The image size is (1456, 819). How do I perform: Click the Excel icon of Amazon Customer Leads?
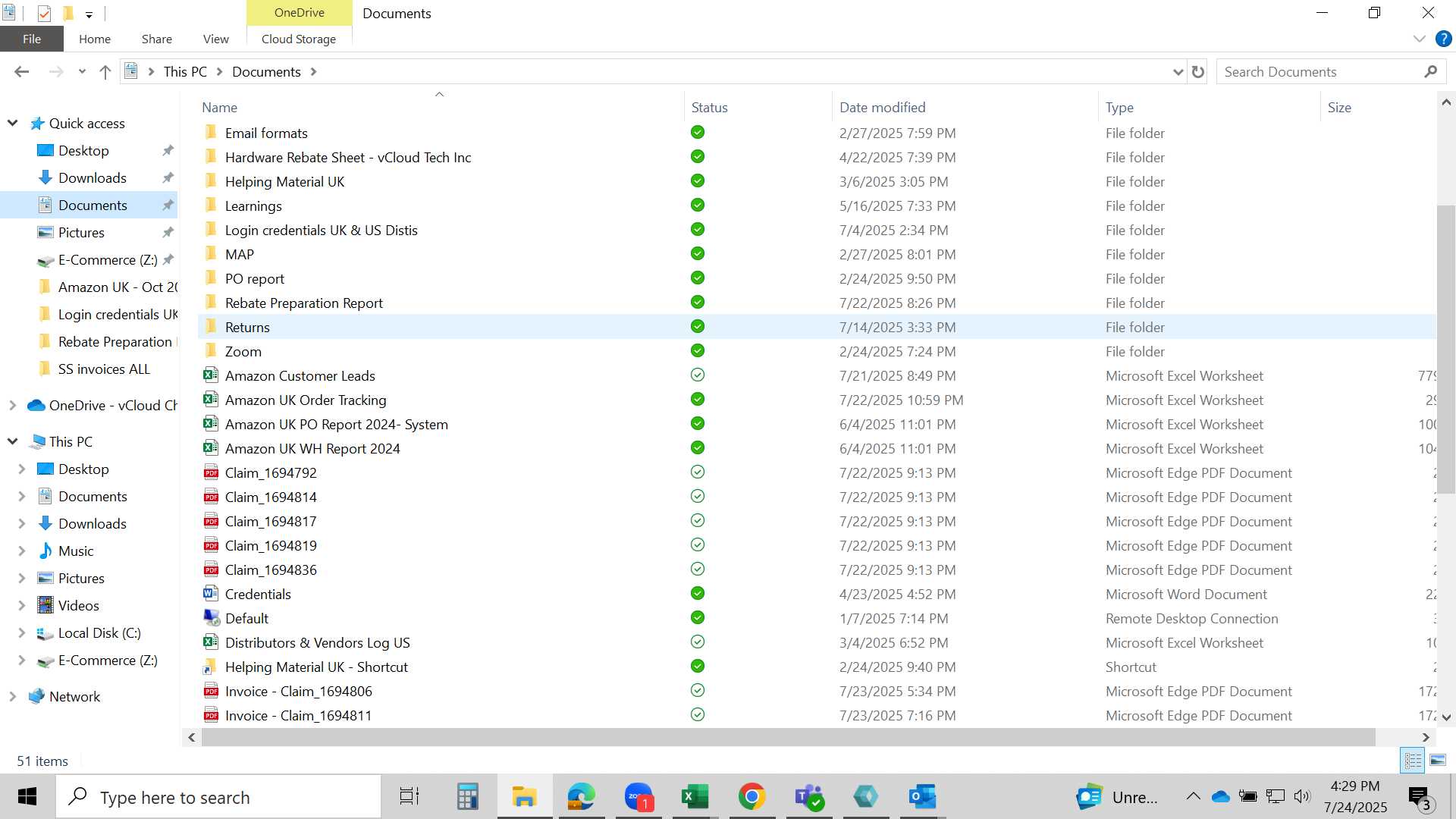(211, 375)
